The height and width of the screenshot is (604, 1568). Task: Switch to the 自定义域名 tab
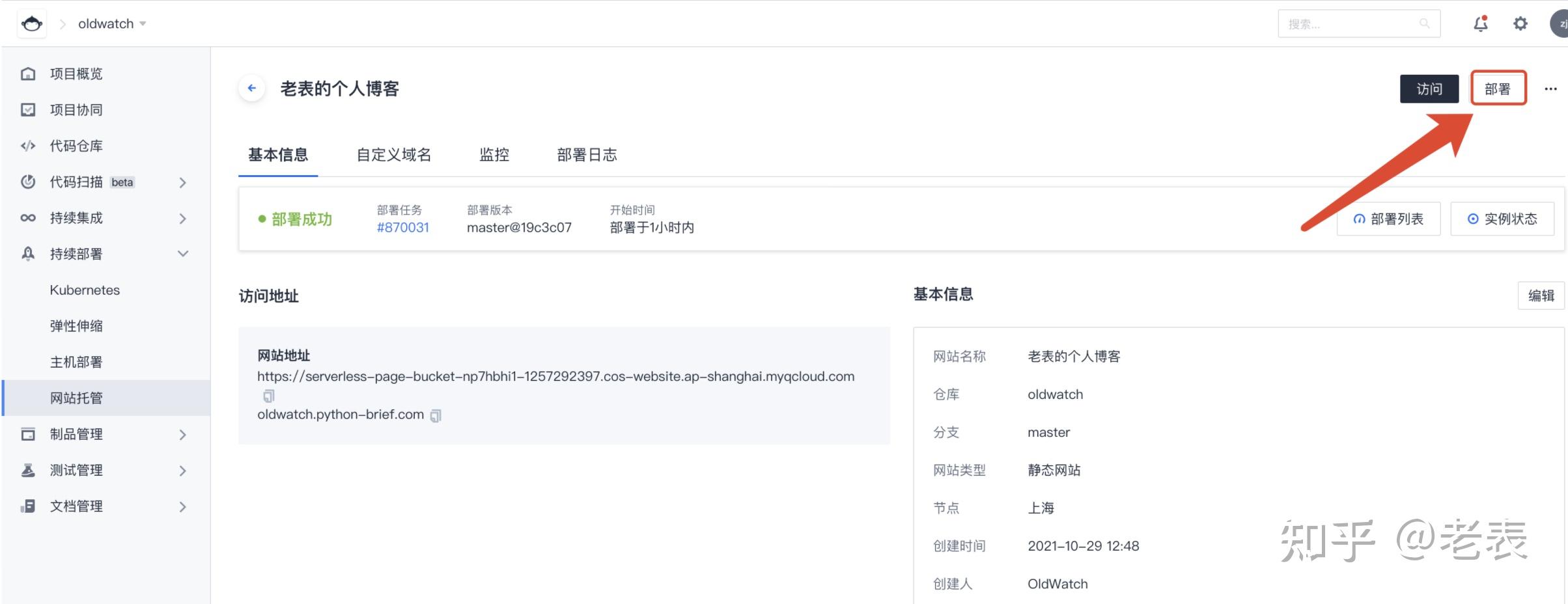[393, 155]
